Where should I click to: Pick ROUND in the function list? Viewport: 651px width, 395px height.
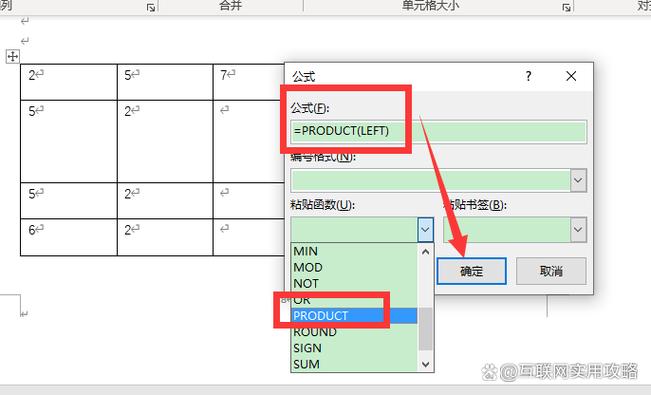click(x=355, y=332)
